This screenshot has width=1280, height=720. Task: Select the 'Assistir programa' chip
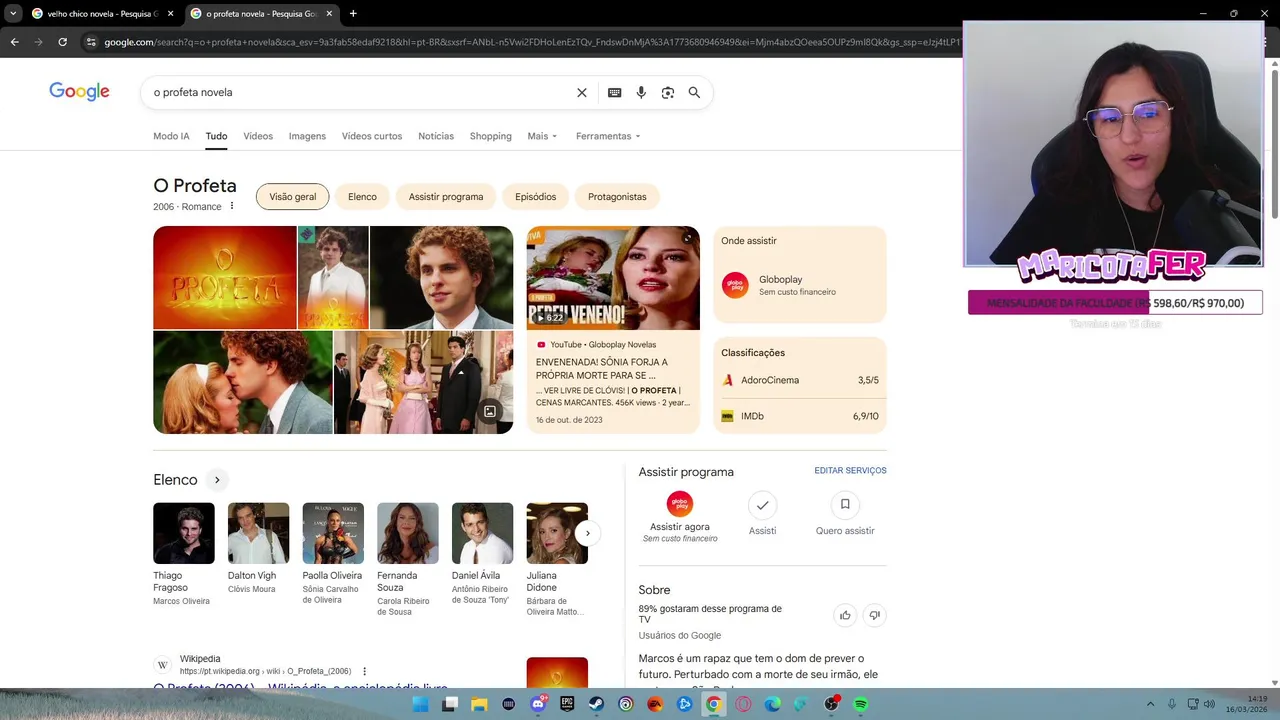[446, 197]
